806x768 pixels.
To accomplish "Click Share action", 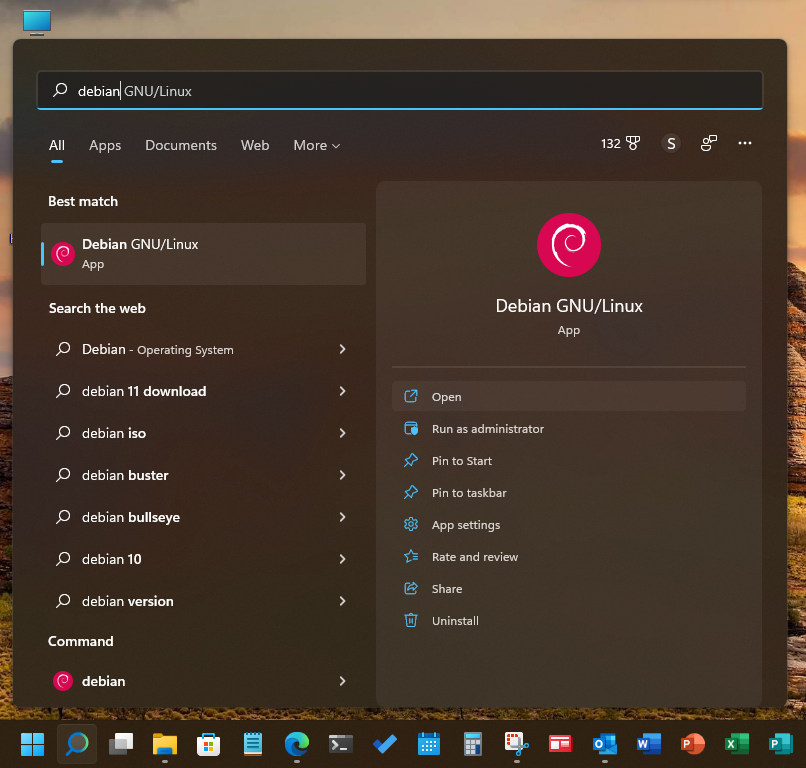I will point(569,589).
